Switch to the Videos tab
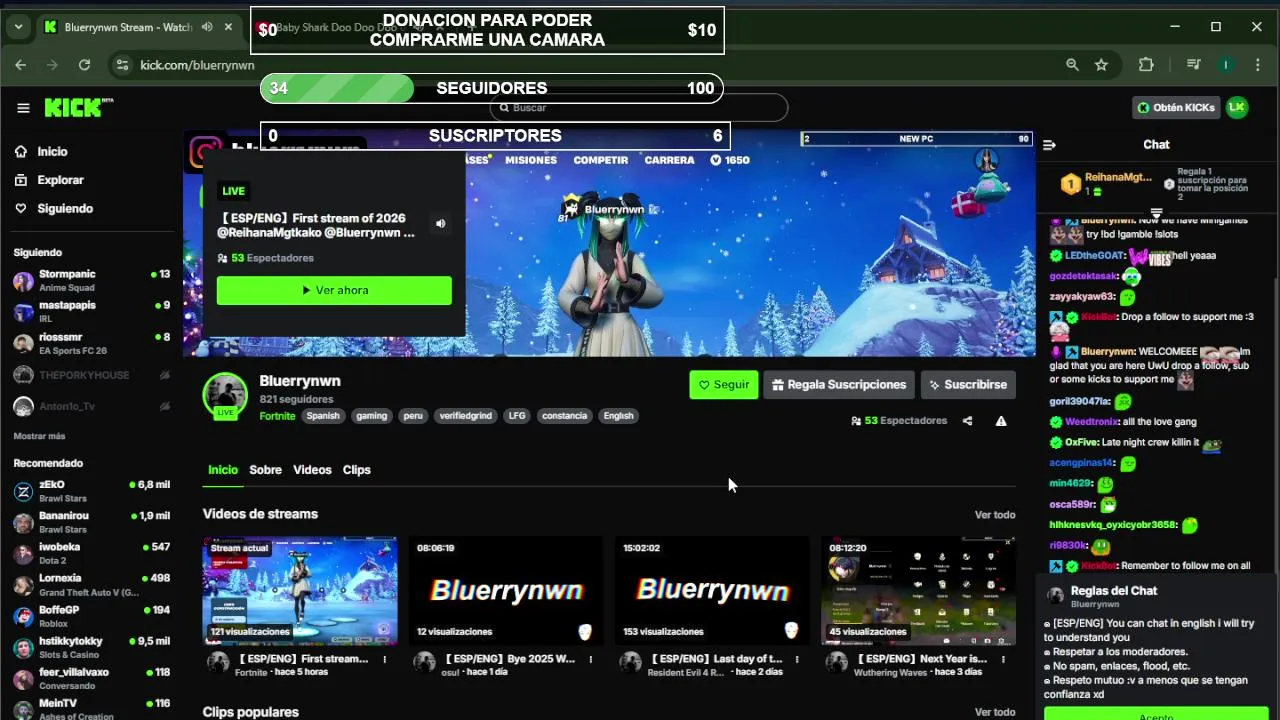 pyautogui.click(x=312, y=470)
